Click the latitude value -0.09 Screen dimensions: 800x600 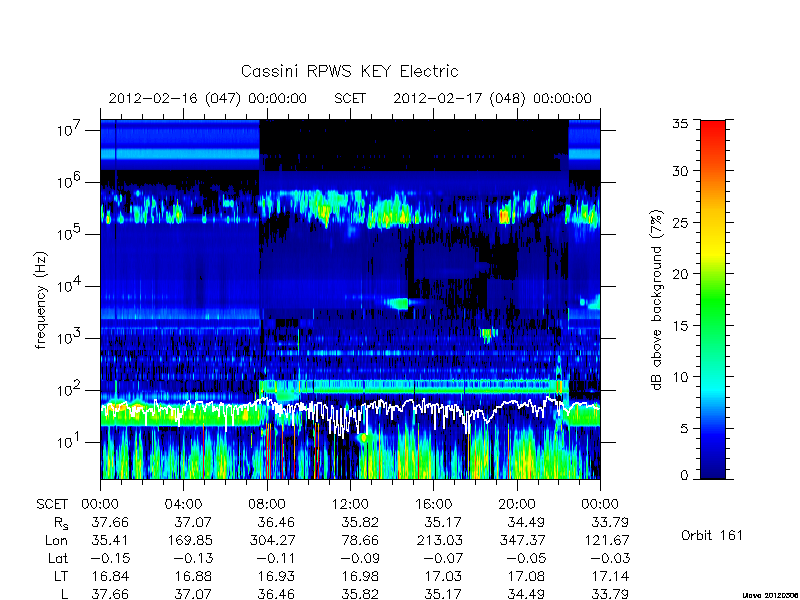[359, 559]
